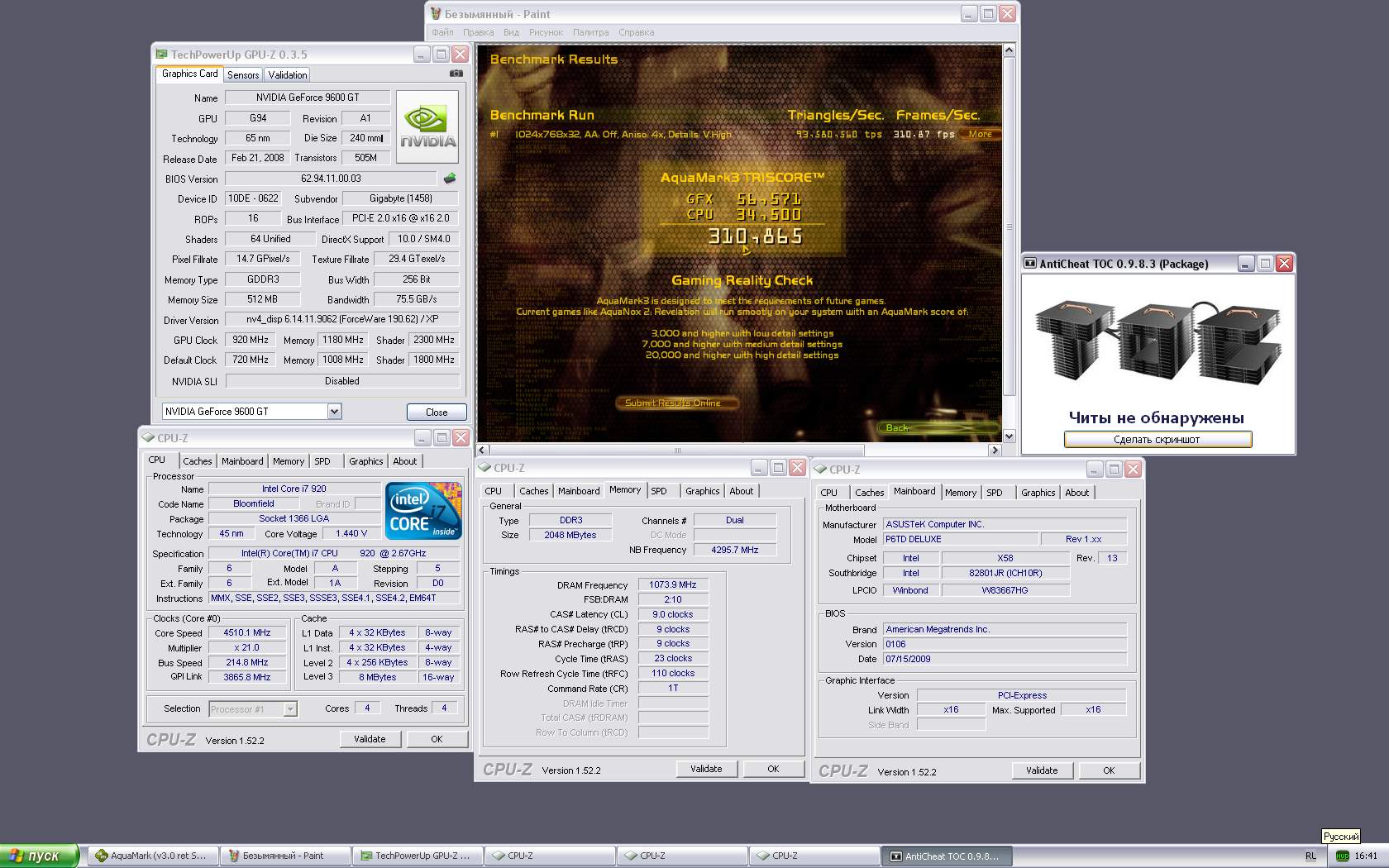This screenshot has height=868, width=1389.
Task: Click the Close button in GPU-Z
Action: (437, 412)
